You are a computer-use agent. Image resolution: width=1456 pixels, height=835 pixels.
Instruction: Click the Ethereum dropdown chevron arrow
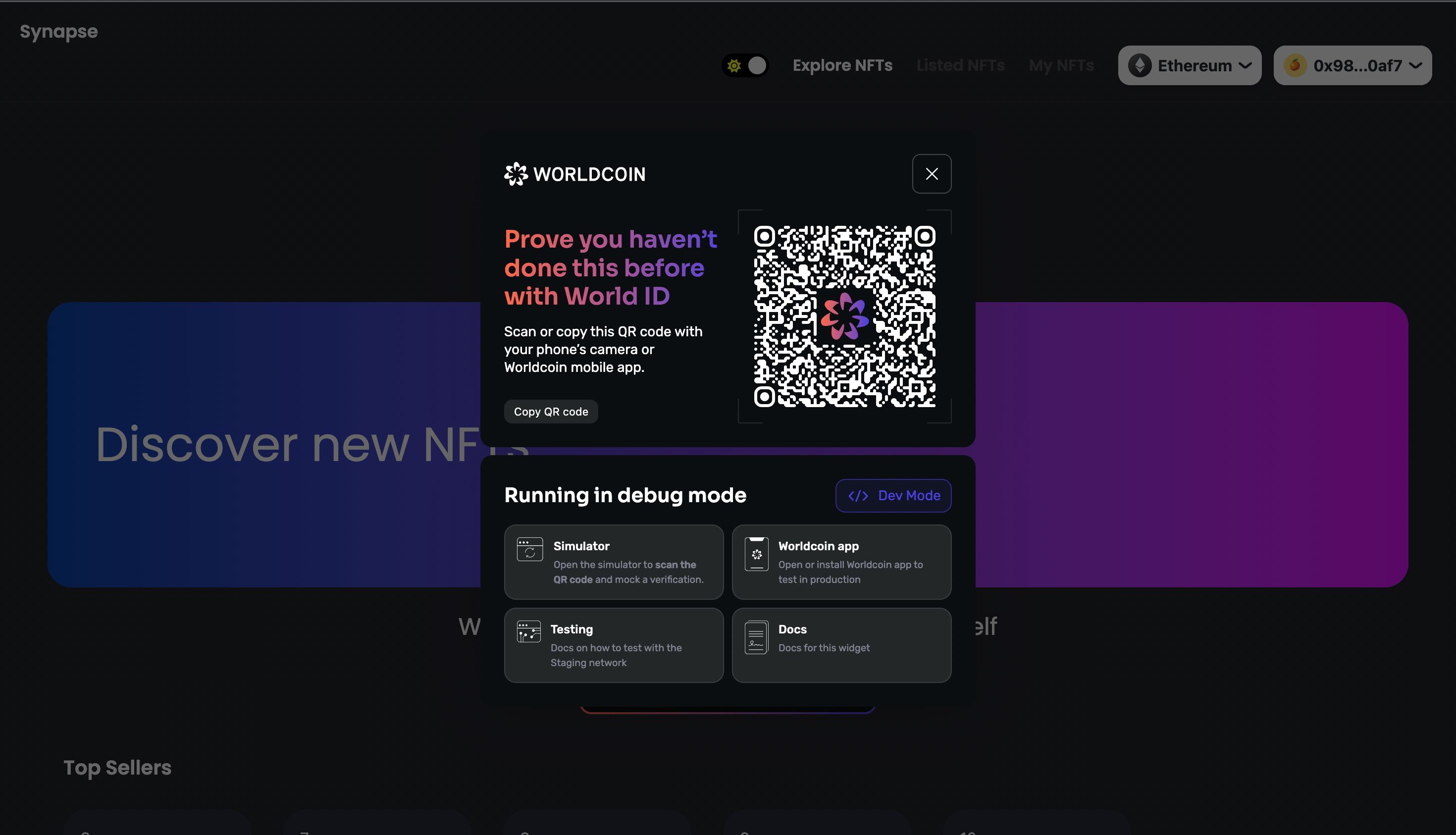(x=1245, y=66)
